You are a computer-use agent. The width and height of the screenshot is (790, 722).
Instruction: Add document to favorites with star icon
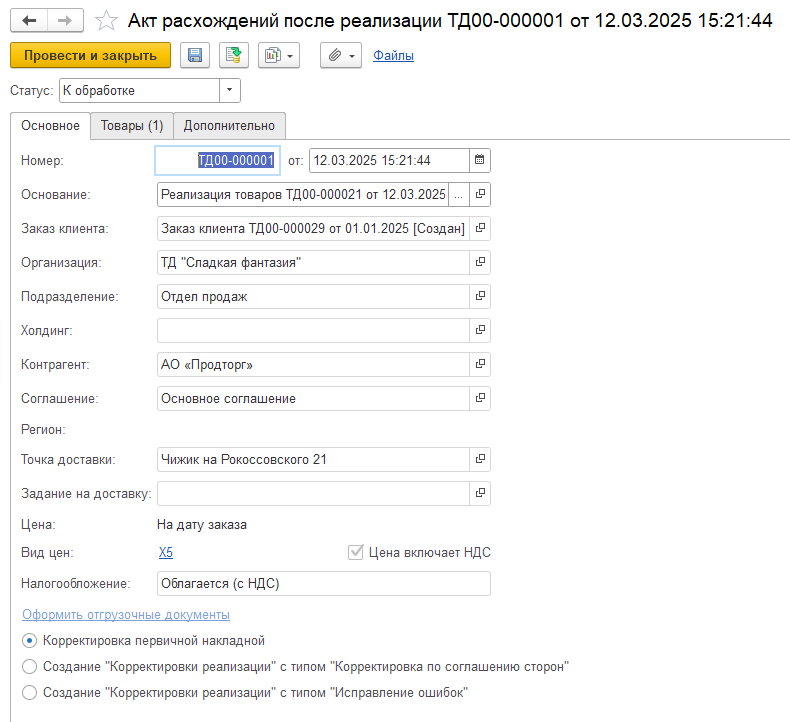pyautogui.click(x=104, y=20)
